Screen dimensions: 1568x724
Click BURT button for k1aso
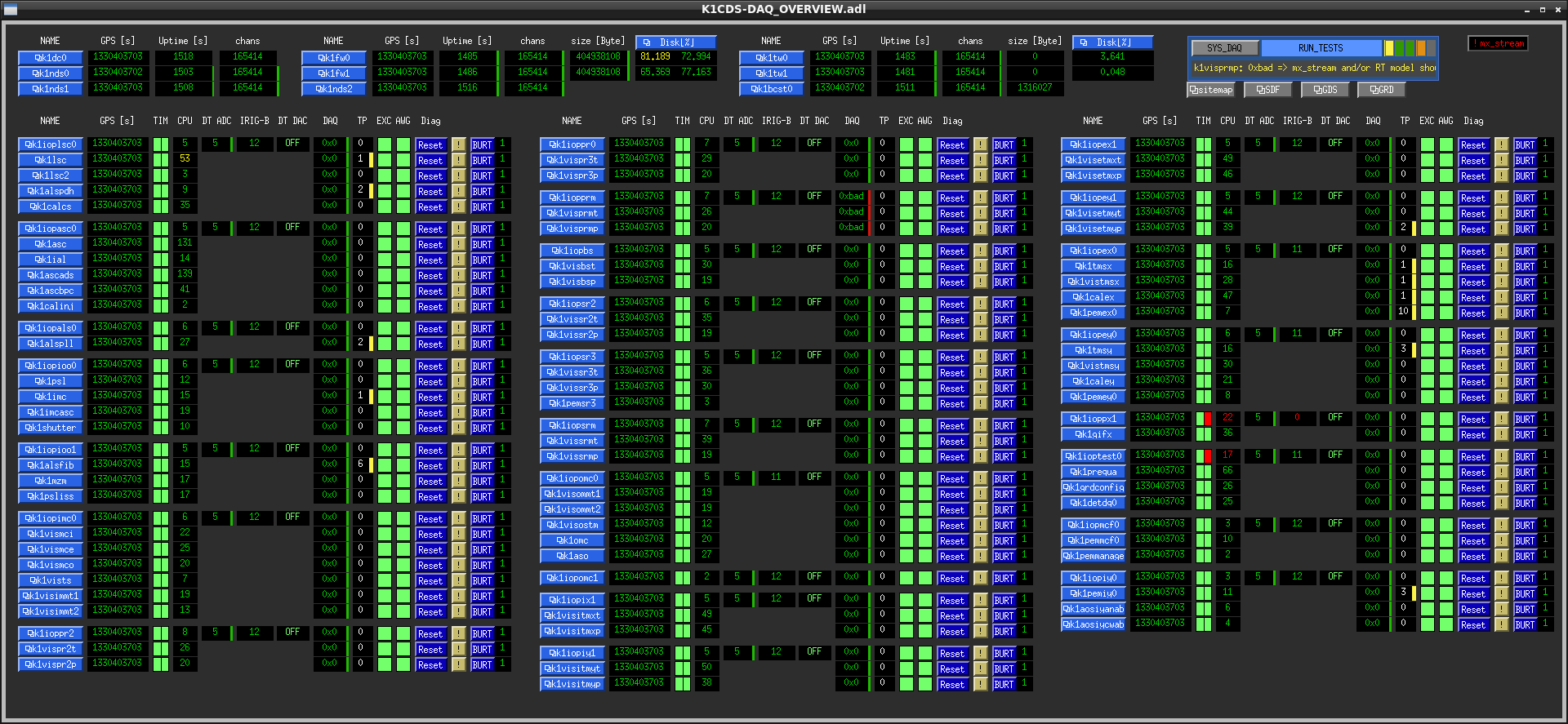[x=1004, y=556]
